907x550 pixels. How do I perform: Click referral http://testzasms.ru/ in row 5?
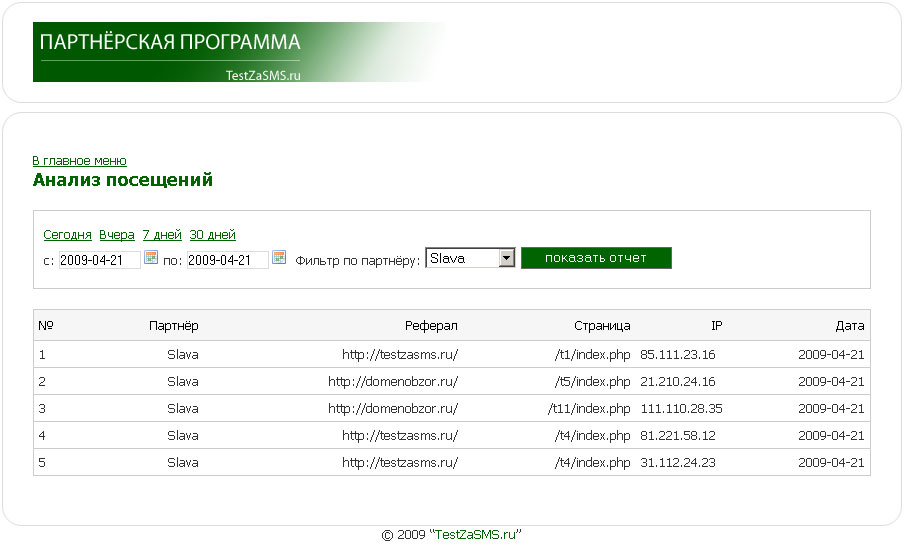[400, 463]
